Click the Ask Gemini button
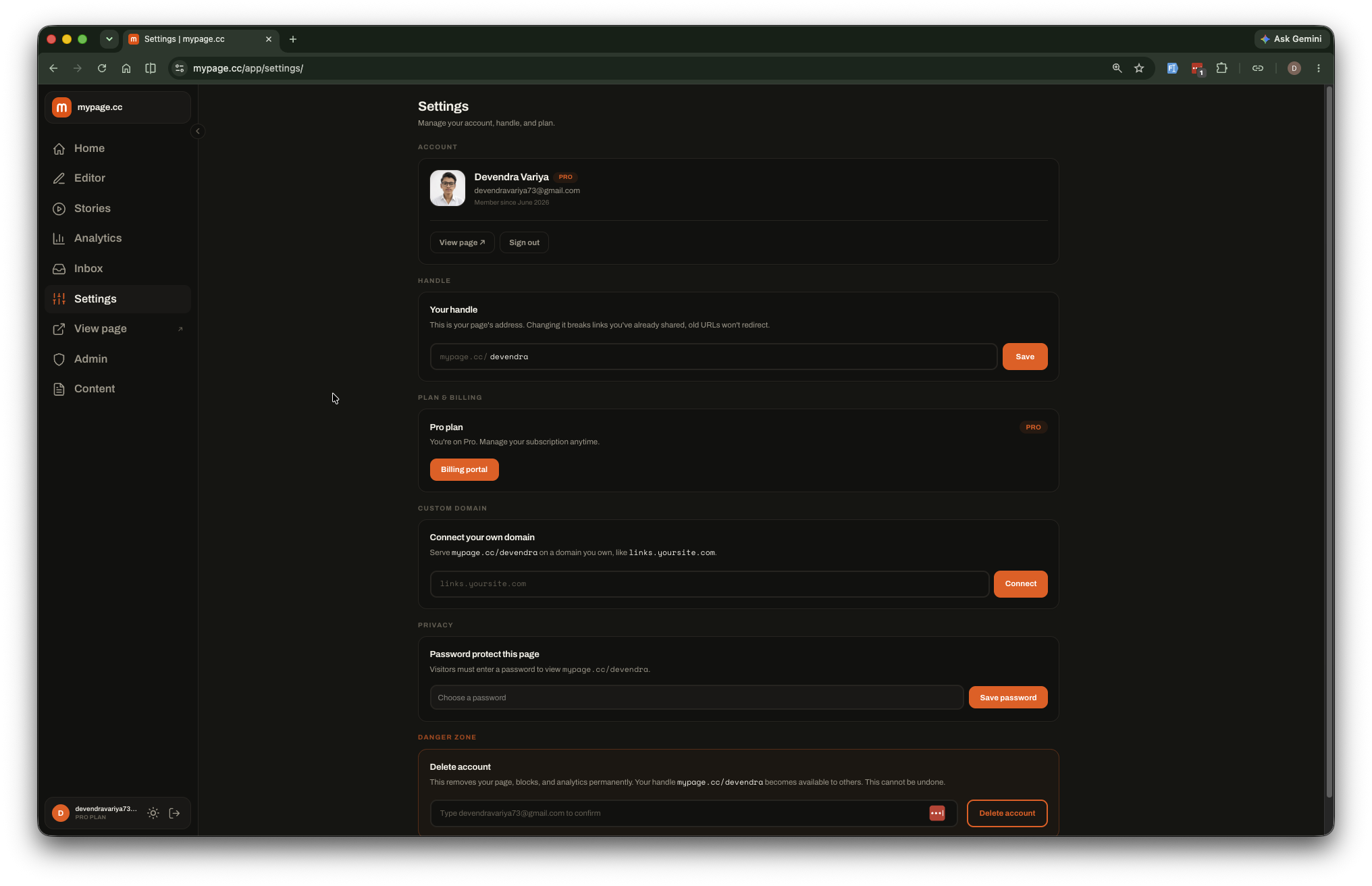This screenshot has width=1372, height=886. [x=1291, y=39]
